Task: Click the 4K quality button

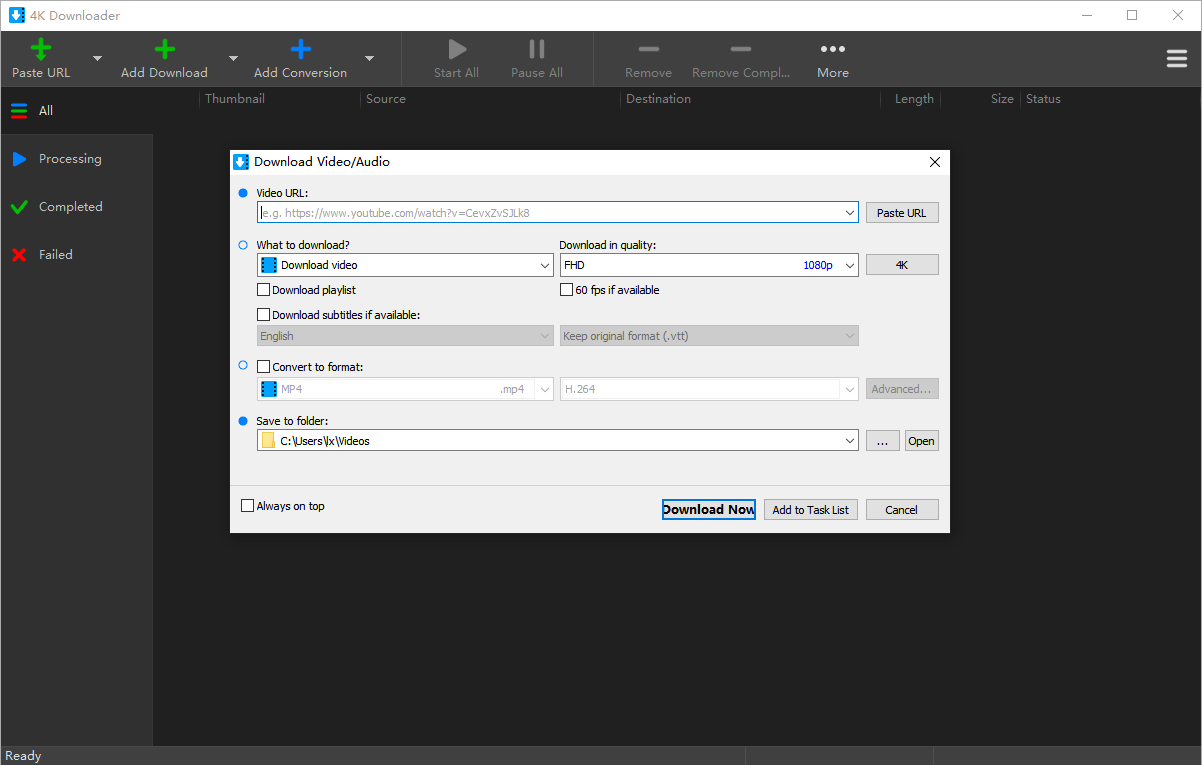Action: (902, 265)
